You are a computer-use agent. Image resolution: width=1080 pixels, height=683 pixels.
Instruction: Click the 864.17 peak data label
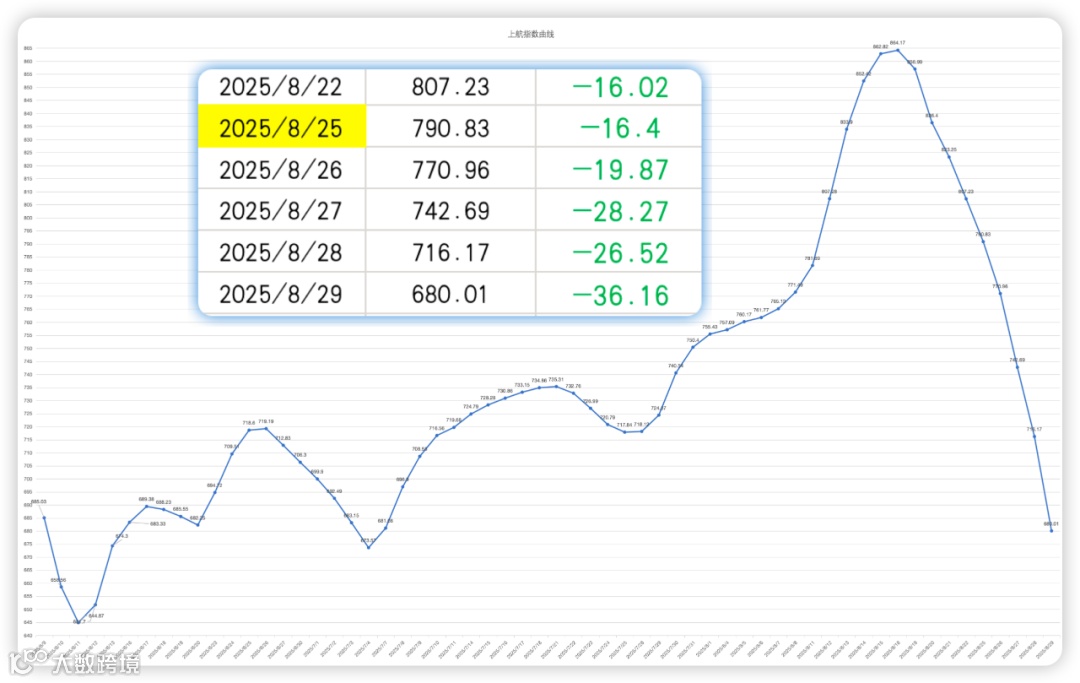point(897,43)
